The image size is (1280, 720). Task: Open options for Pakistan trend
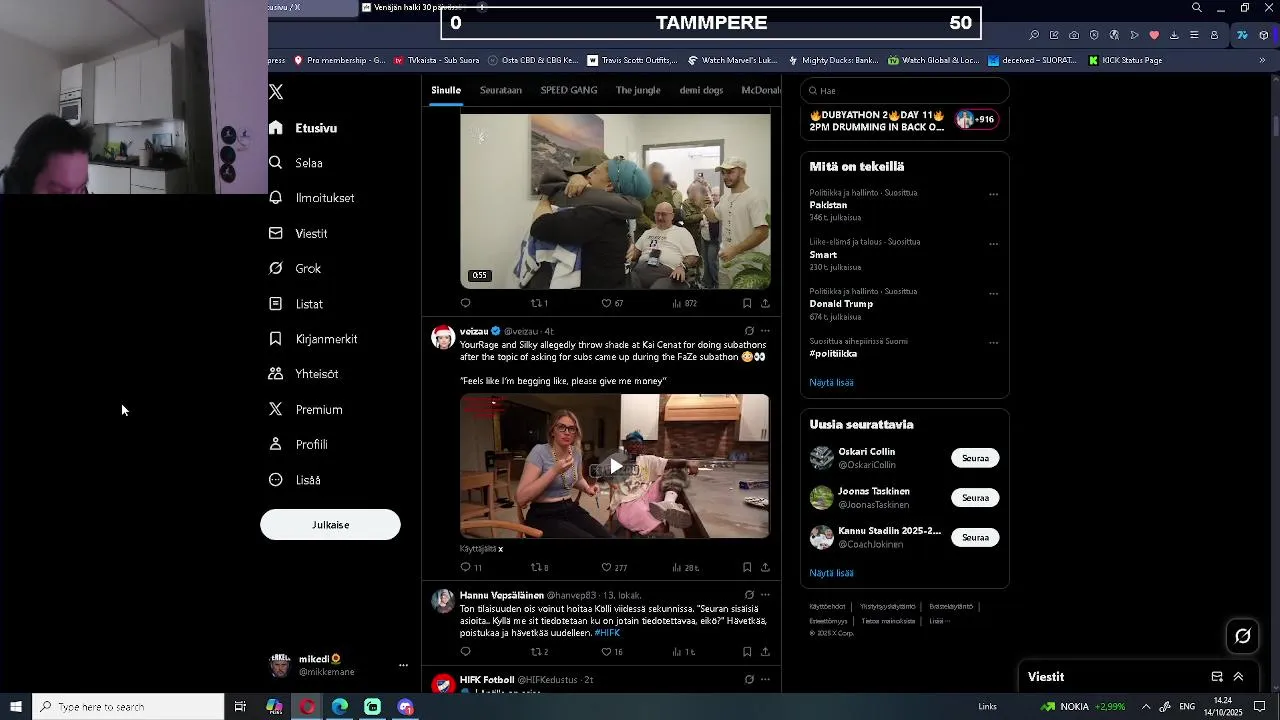click(x=993, y=194)
